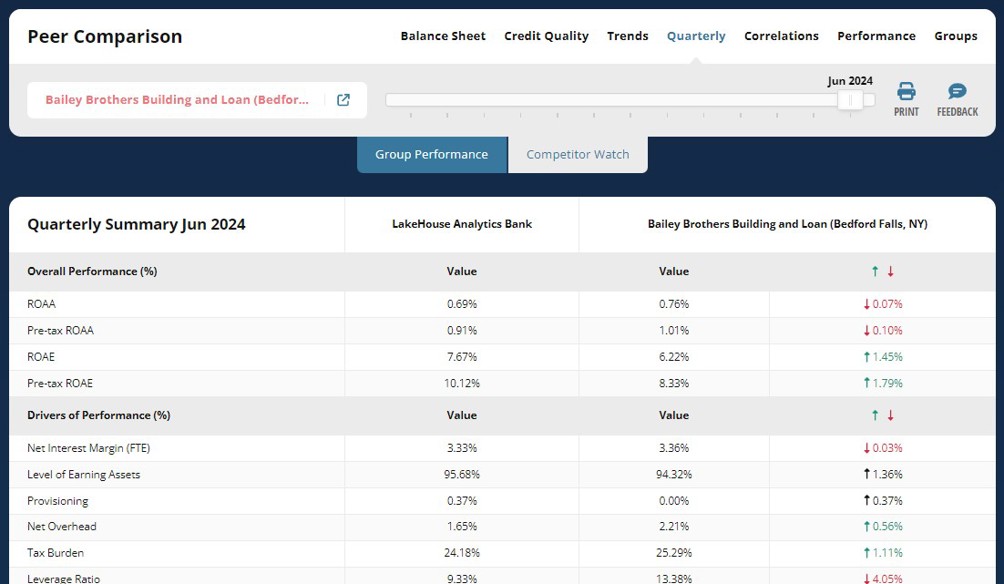Click the Bailey Brothers Tax Burden value 25.29%
This screenshot has height=584, width=1004.
[x=674, y=553]
